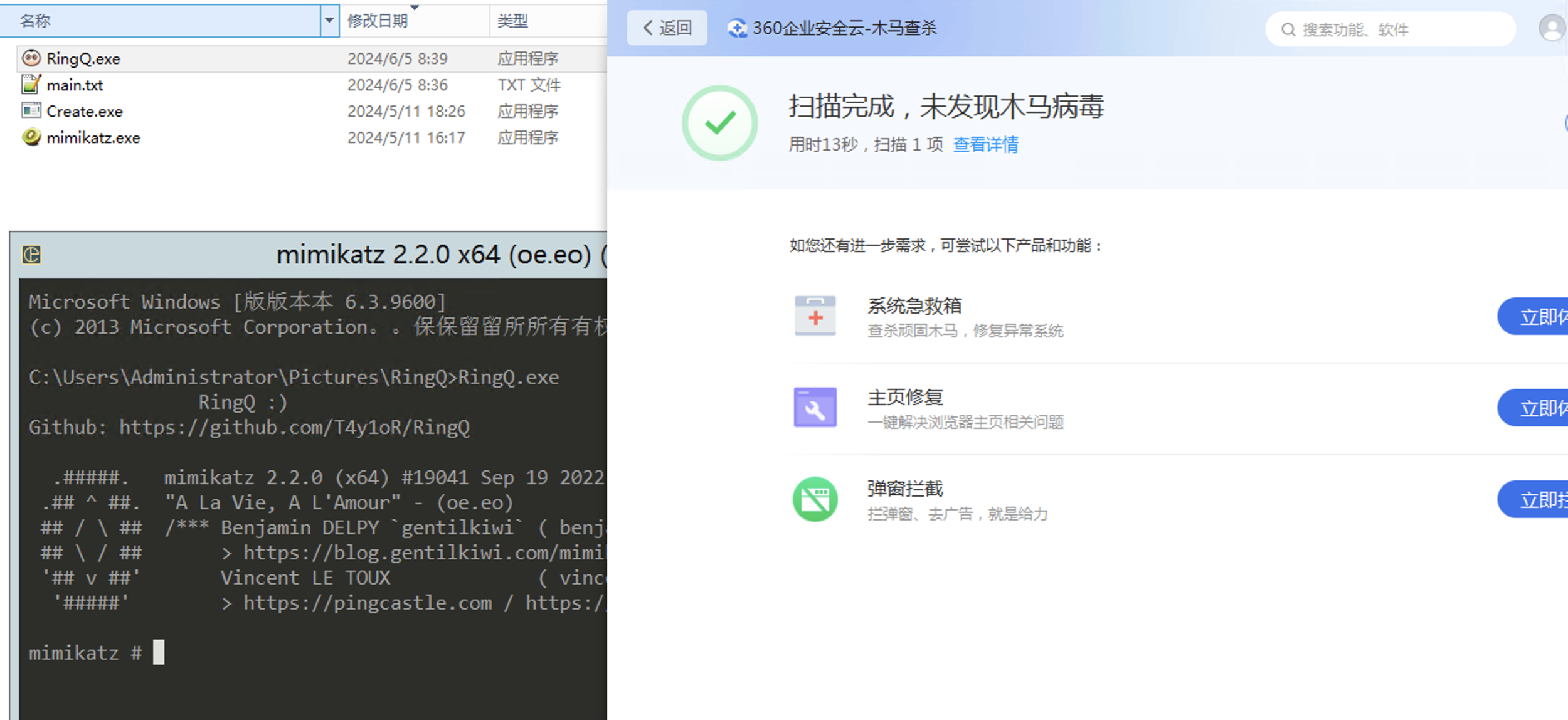Image resolution: width=1568 pixels, height=720 pixels.
Task: Sort by the 修改日期 column header
Action: (378, 21)
